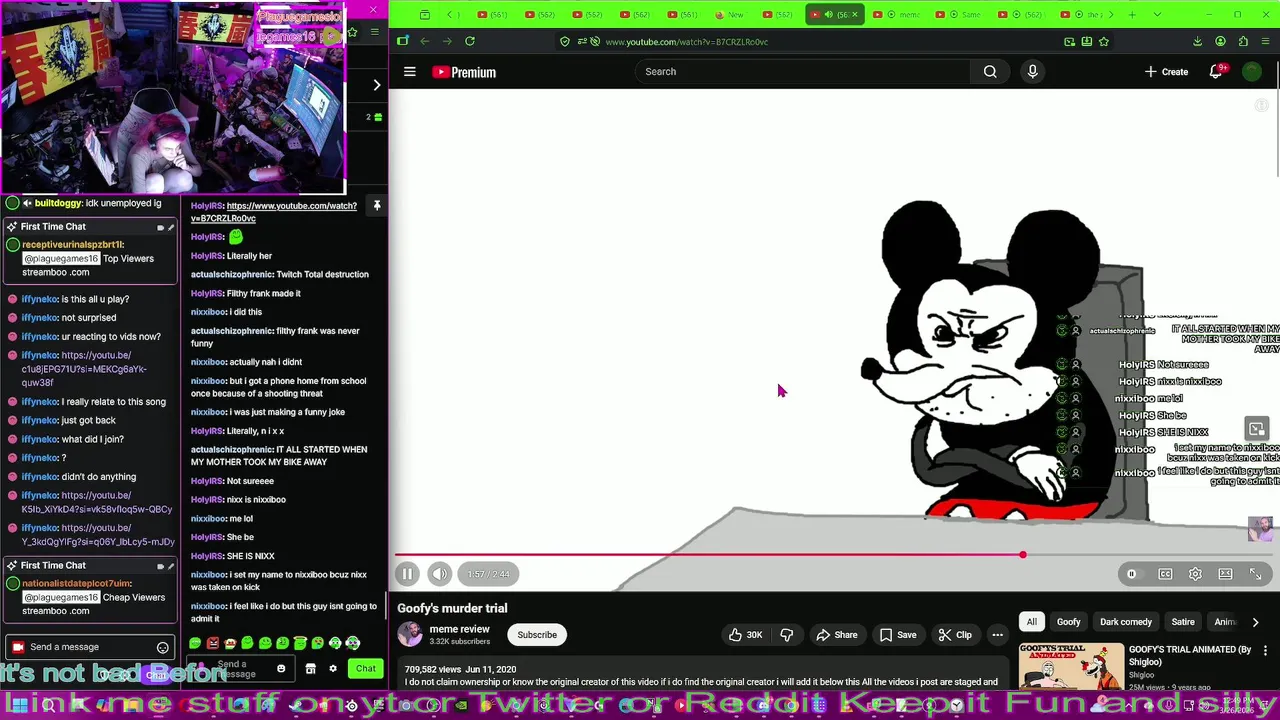Viewport: 1280px width, 720px height.
Task: Open emote picker in the left Send a message box
Action: tap(162, 647)
